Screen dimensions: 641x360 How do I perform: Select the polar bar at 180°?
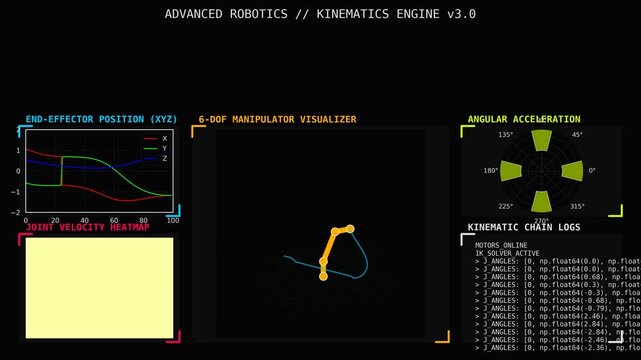pos(511,171)
